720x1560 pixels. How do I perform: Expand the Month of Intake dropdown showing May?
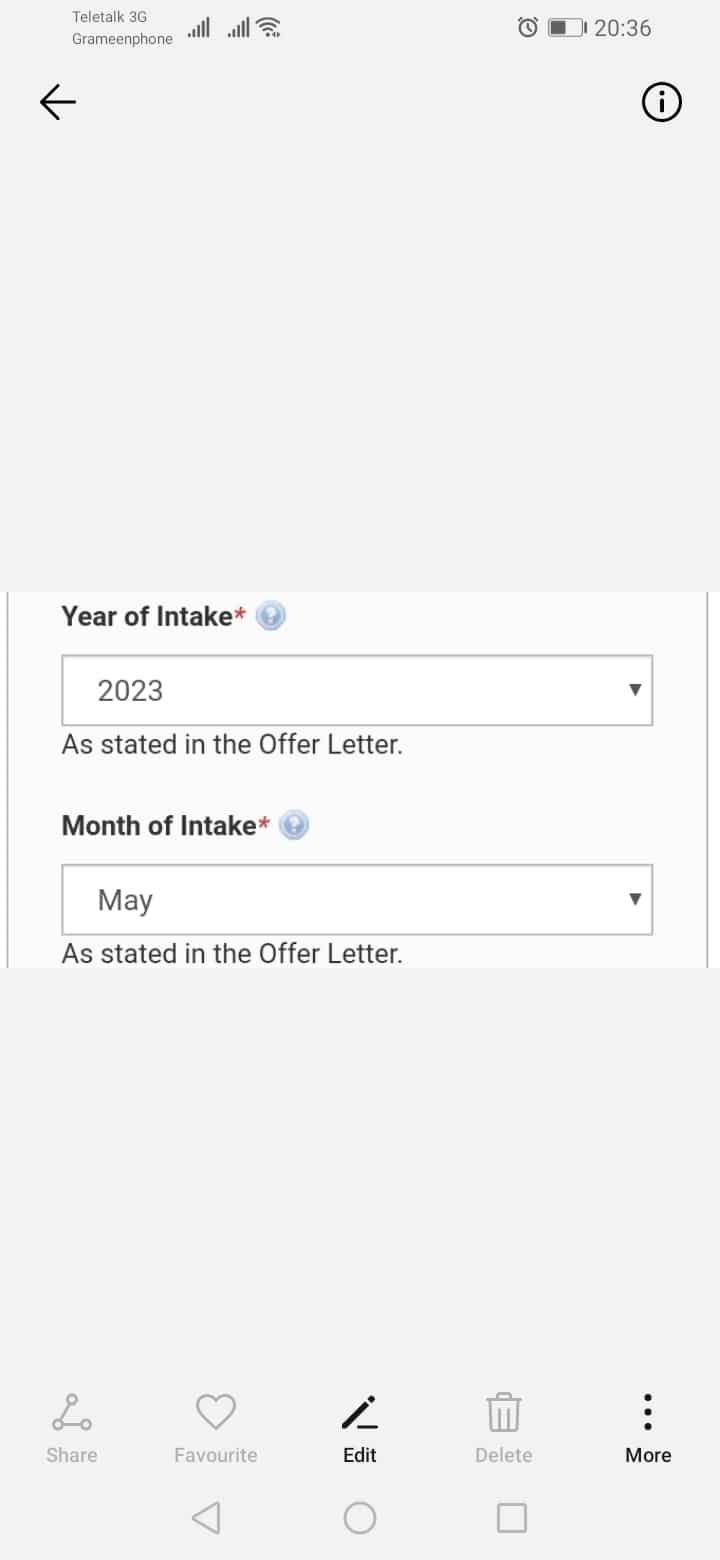coord(357,900)
